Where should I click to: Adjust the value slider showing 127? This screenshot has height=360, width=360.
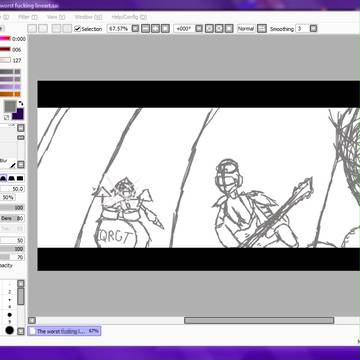pyautogui.click(x=5, y=60)
